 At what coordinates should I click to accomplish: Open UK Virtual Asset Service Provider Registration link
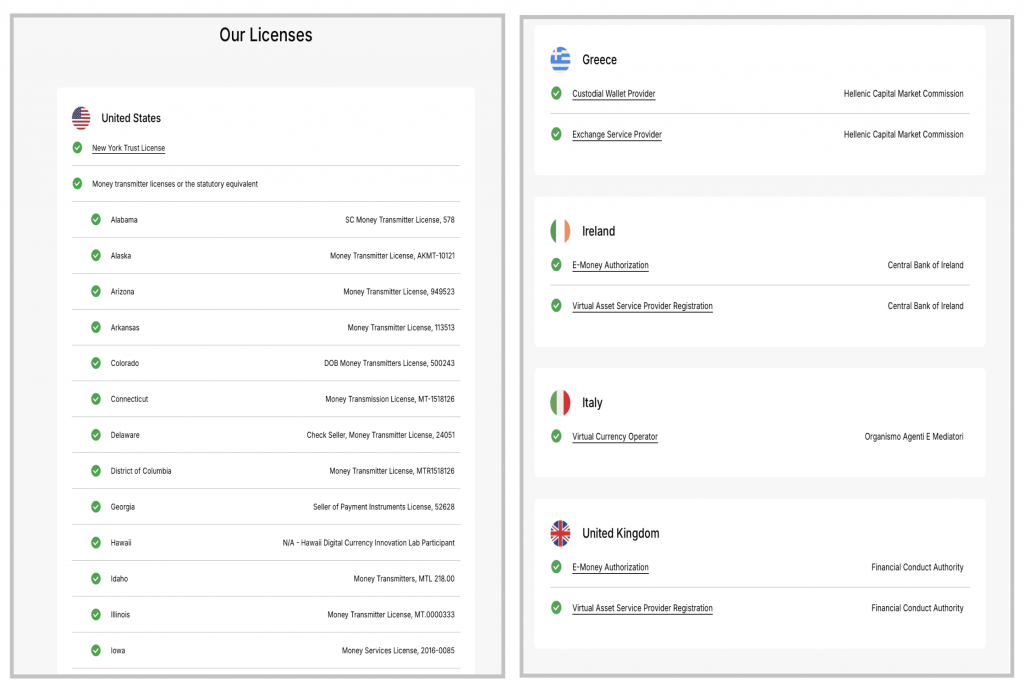coord(643,608)
